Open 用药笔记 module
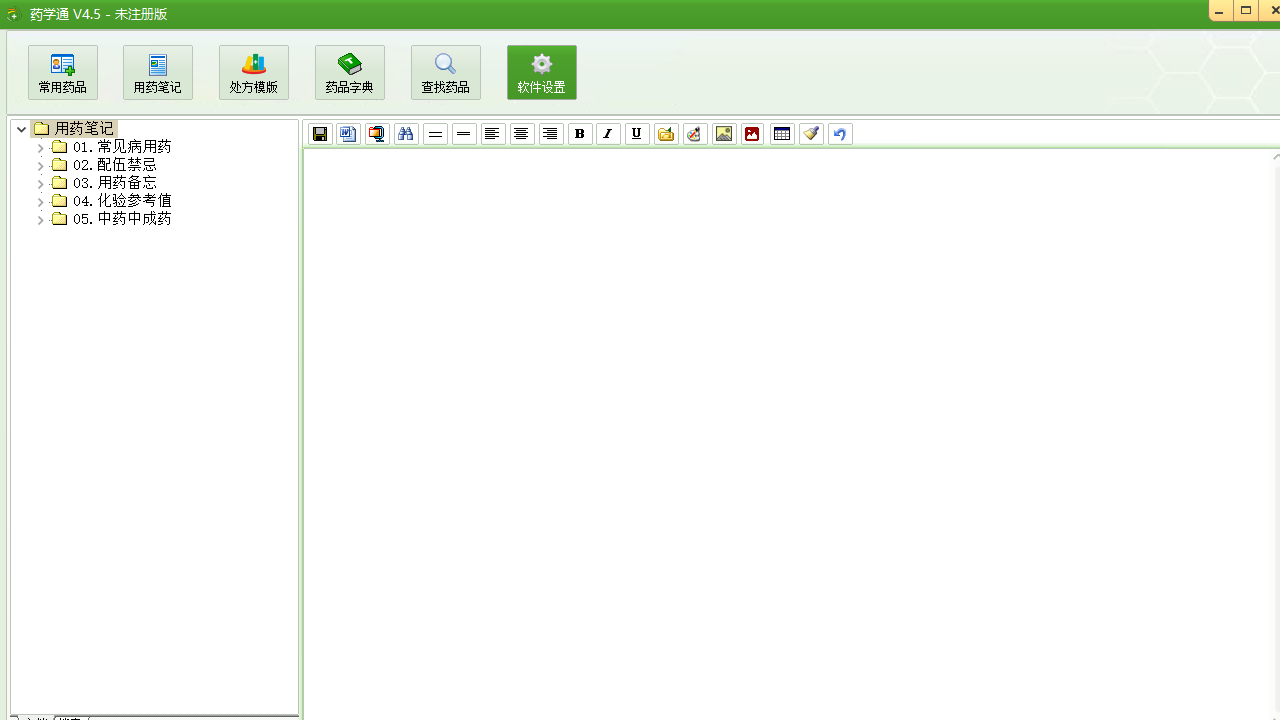The width and height of the screenshot is (1280, 720). (158, 72)
